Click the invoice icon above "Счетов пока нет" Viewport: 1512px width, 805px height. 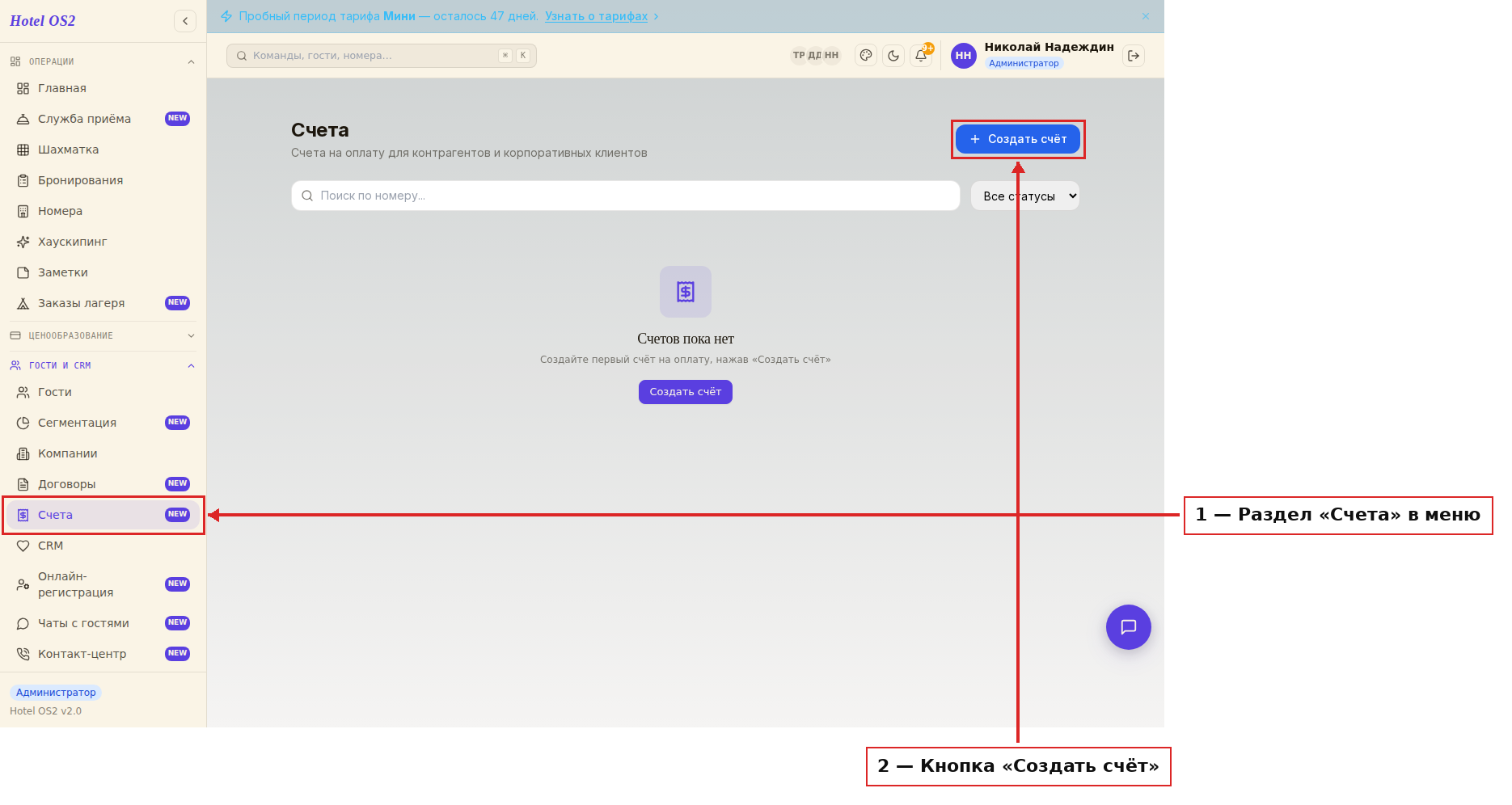click(686, 292)
